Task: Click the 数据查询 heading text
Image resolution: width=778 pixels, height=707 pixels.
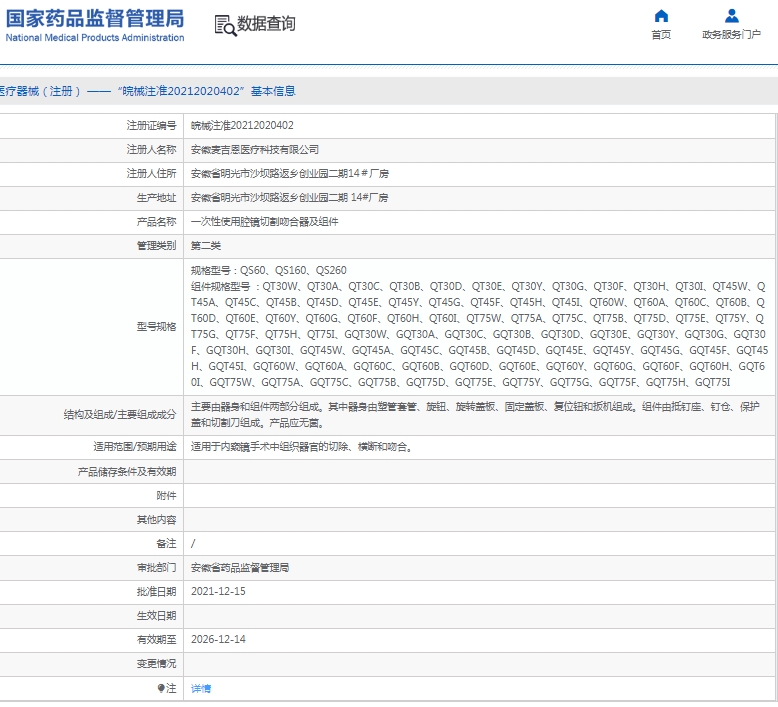Action: (x=266, y=23)
